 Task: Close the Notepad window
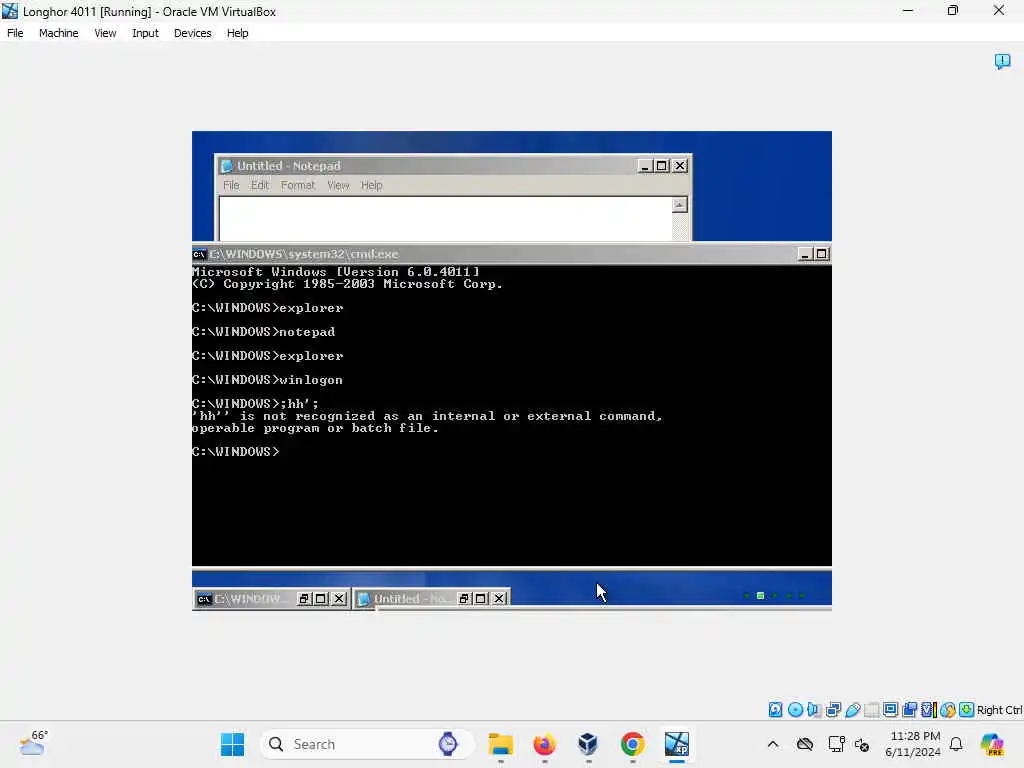680,166
